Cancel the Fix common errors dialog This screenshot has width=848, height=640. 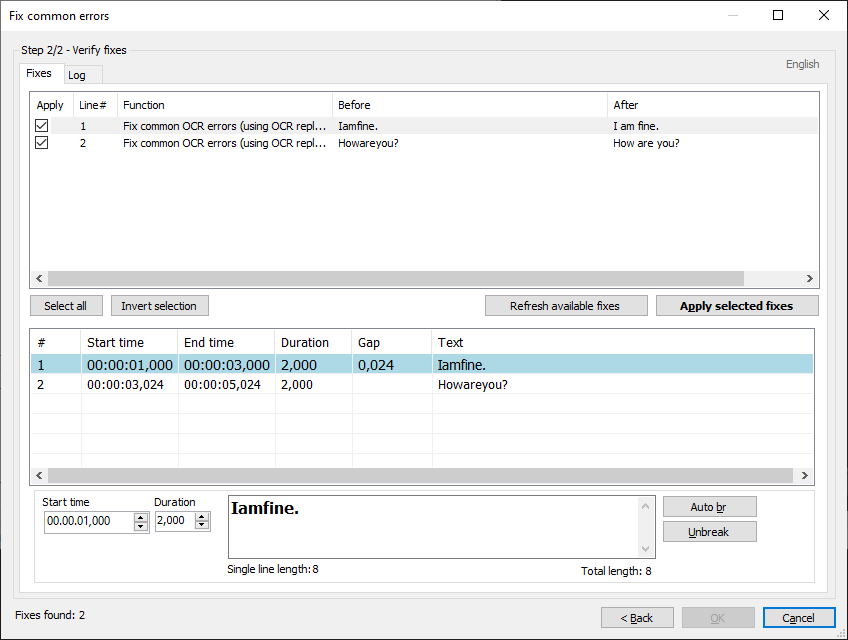point(798,618)
